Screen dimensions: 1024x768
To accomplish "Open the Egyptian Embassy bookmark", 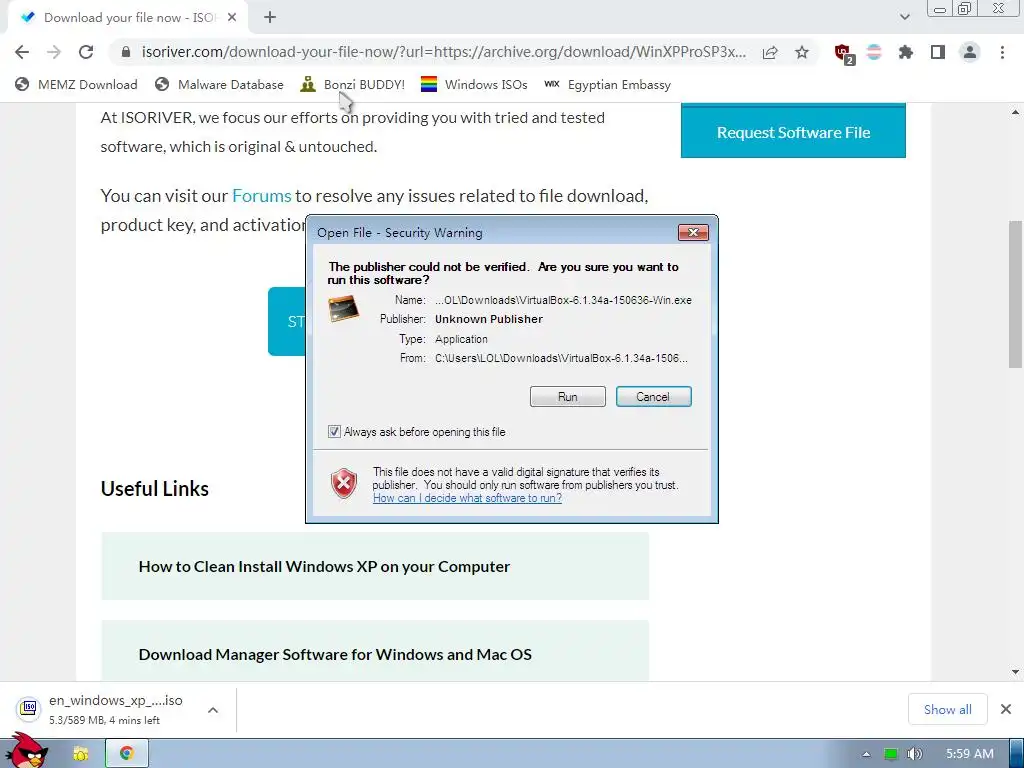I will click(x=607, y=84).
